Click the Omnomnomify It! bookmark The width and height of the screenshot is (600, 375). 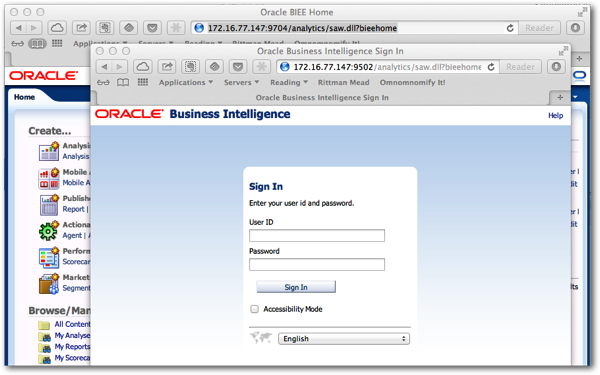412,82
